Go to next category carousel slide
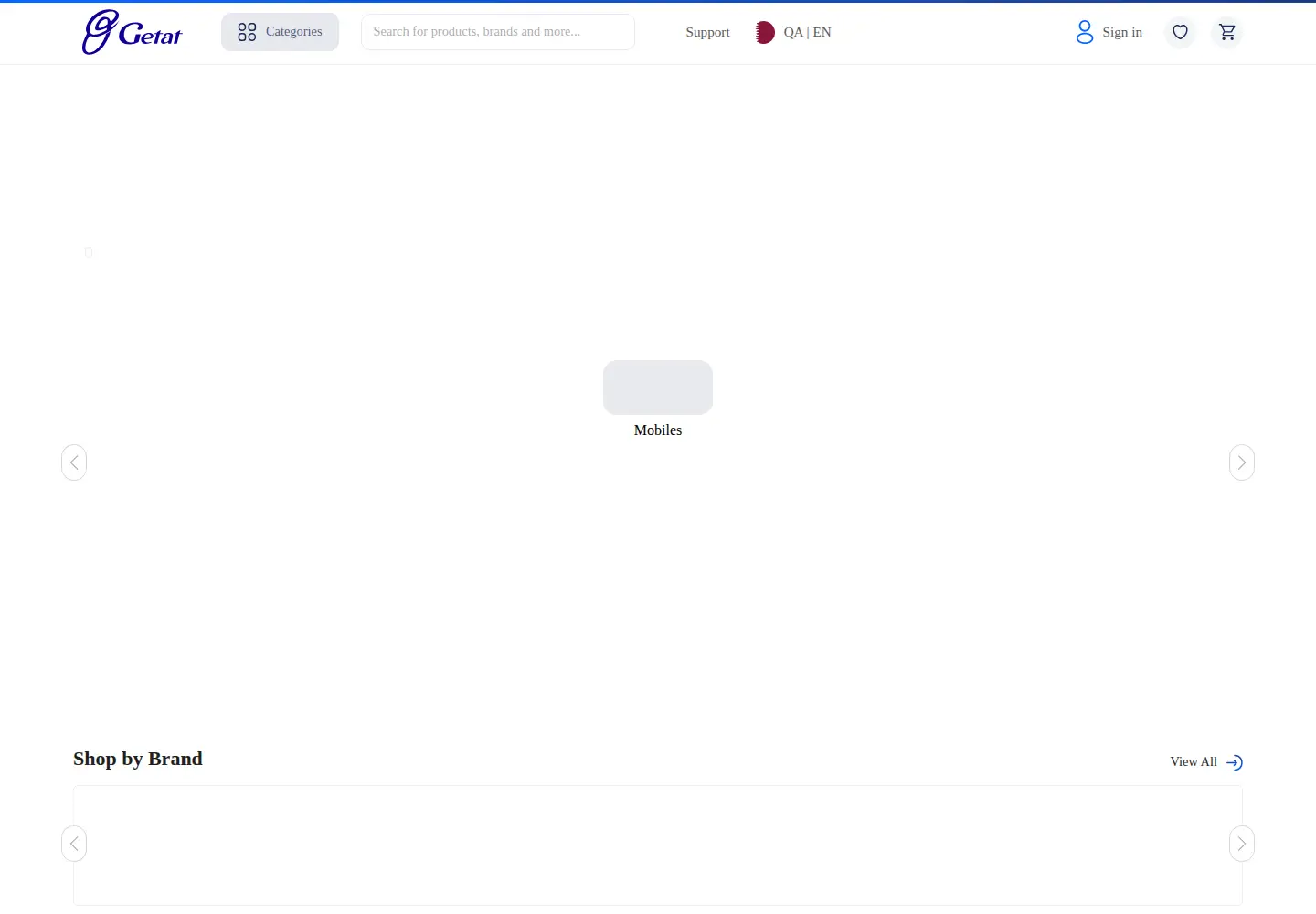The height and width of the screenshot is (914, 1316). (1242, 462)
